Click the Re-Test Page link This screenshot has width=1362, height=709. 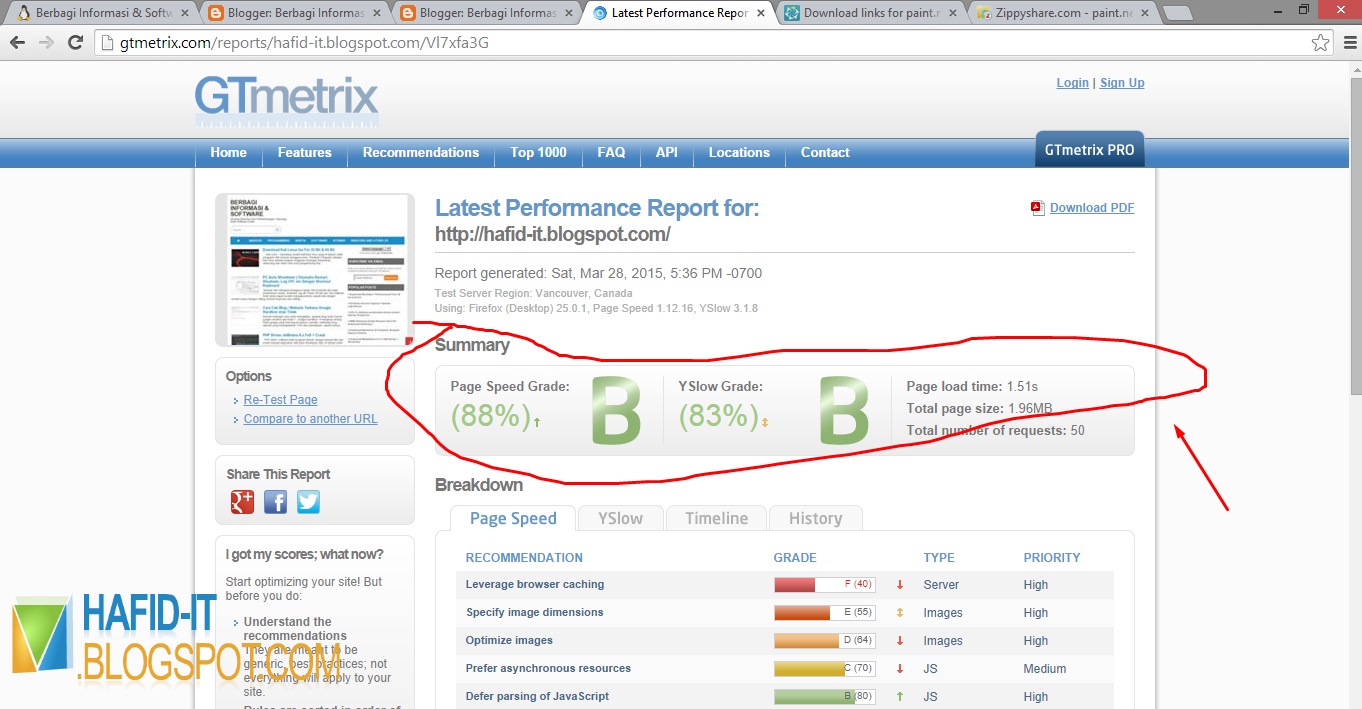280,400
